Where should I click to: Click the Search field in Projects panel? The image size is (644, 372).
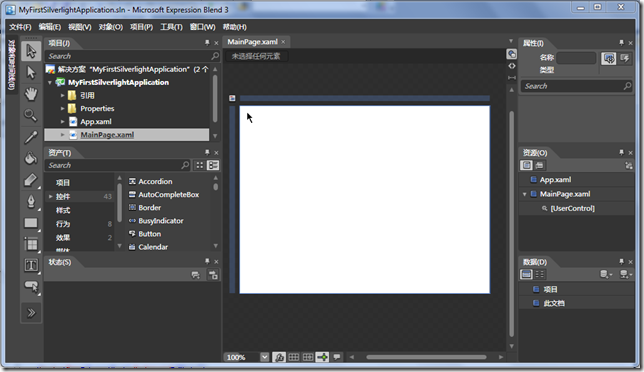tap(132, 56)
